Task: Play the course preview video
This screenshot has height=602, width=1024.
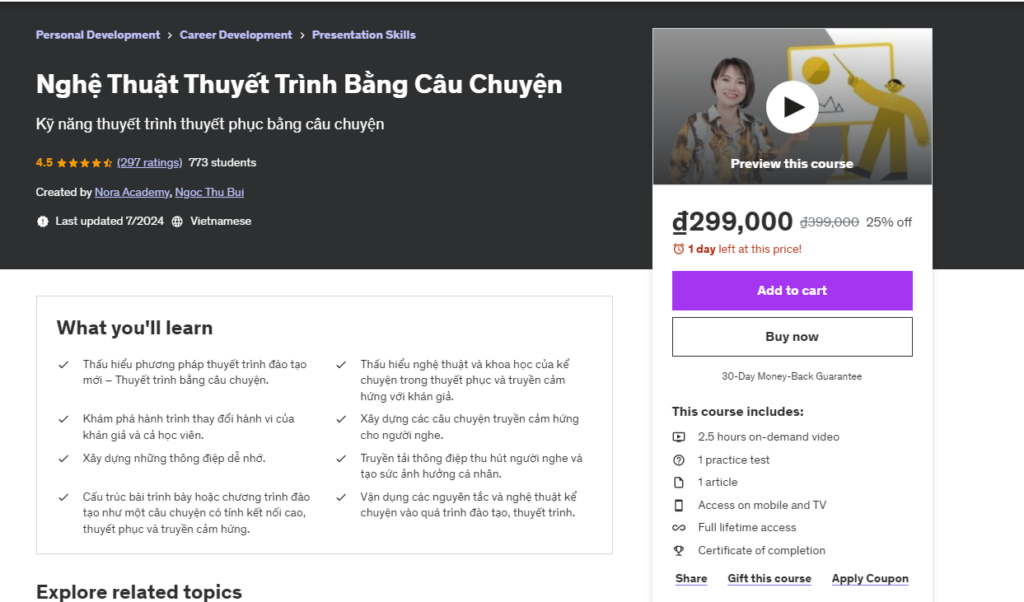Action: pyautogui.click(x=792, y=107)
